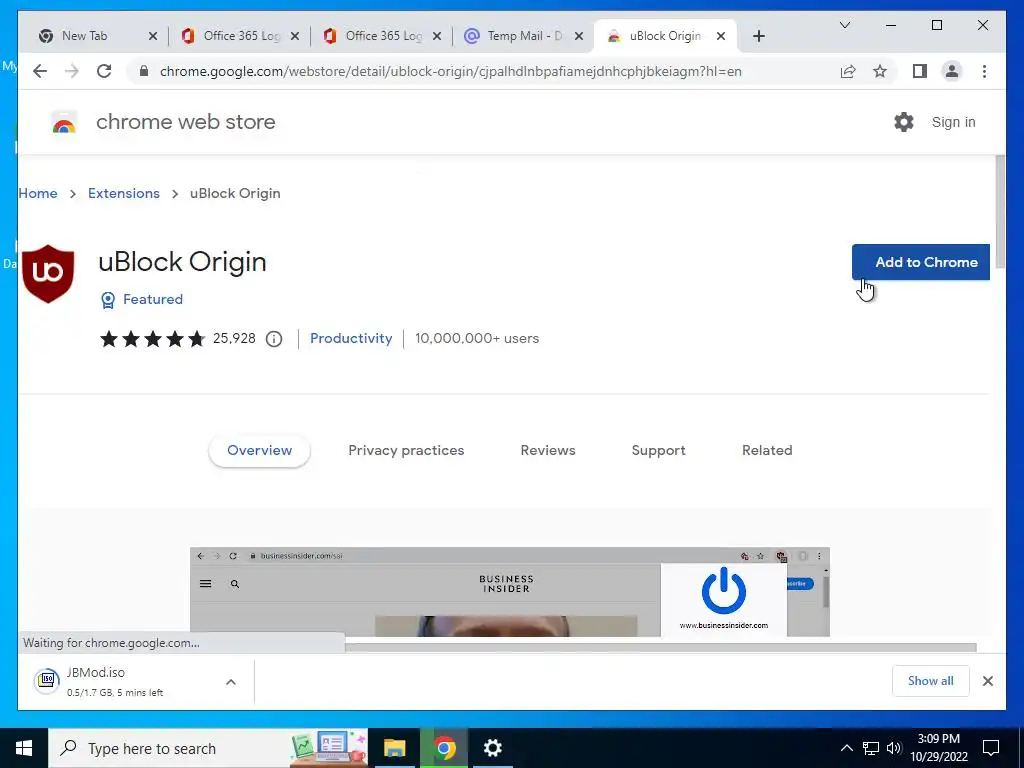Close the uBlock Origin tab
Viewport: 1024px width, 768px height.
click(x=721, y=36)
